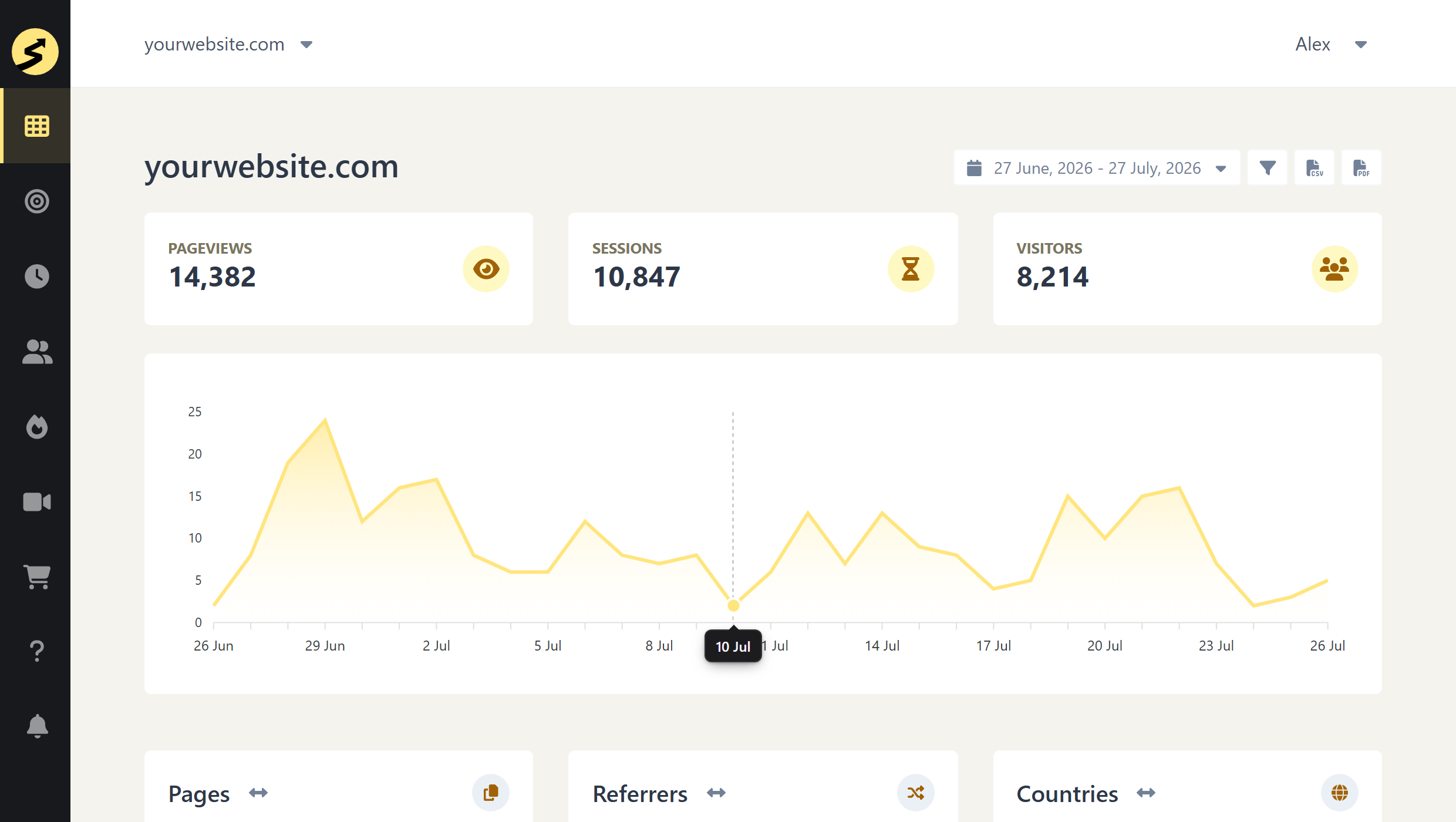Click the Pages panel heading
1456x822 pixels.
(x=199, y=794)
